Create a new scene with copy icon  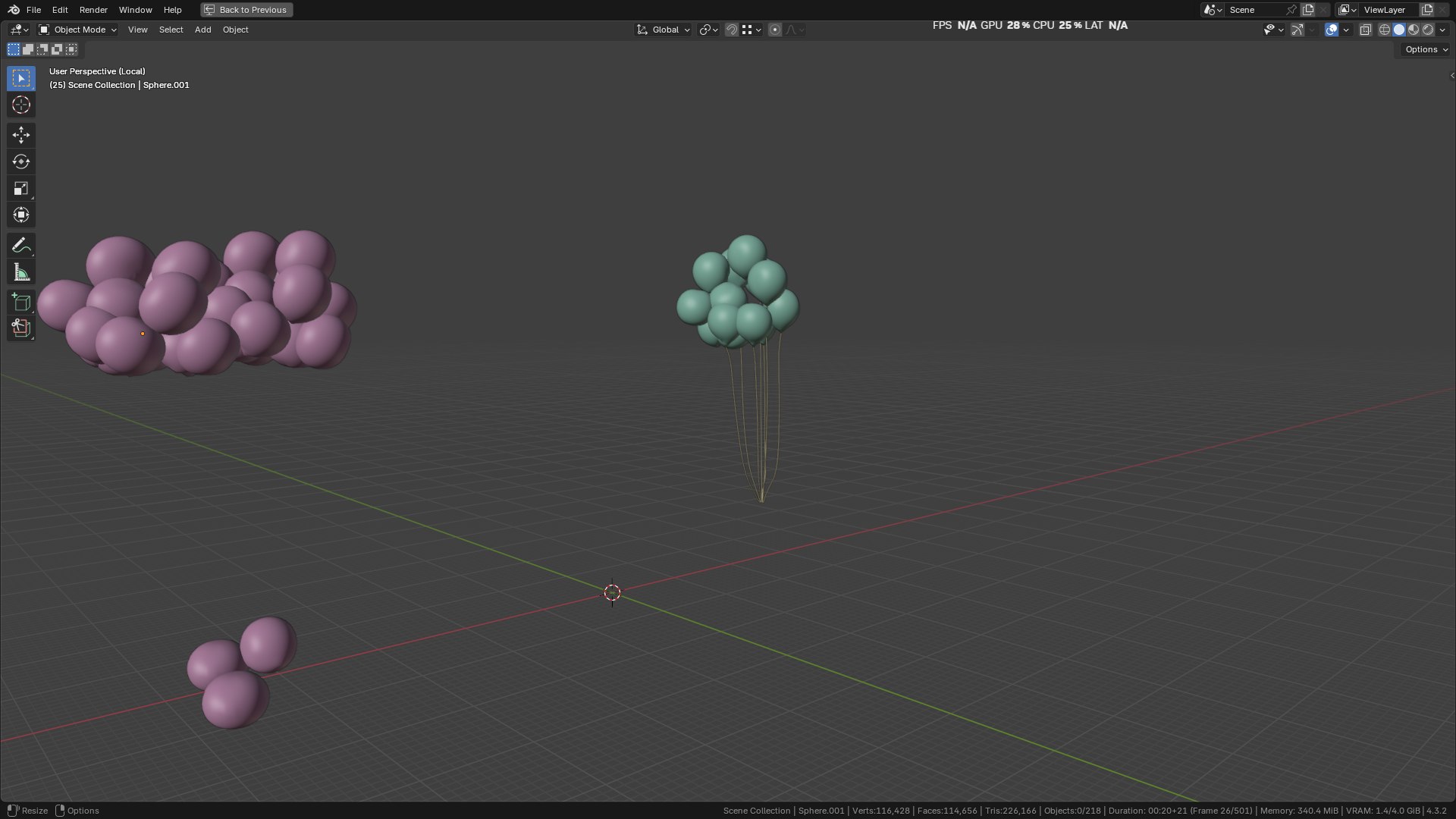pyautogui.click(x=1308, y=10)
